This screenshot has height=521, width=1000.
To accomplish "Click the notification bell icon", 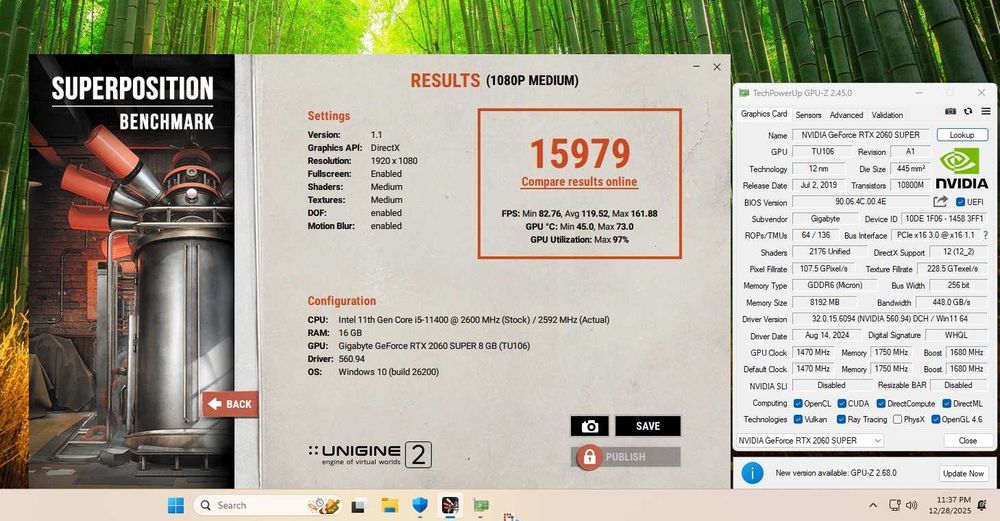I will (x=983, y=506).
